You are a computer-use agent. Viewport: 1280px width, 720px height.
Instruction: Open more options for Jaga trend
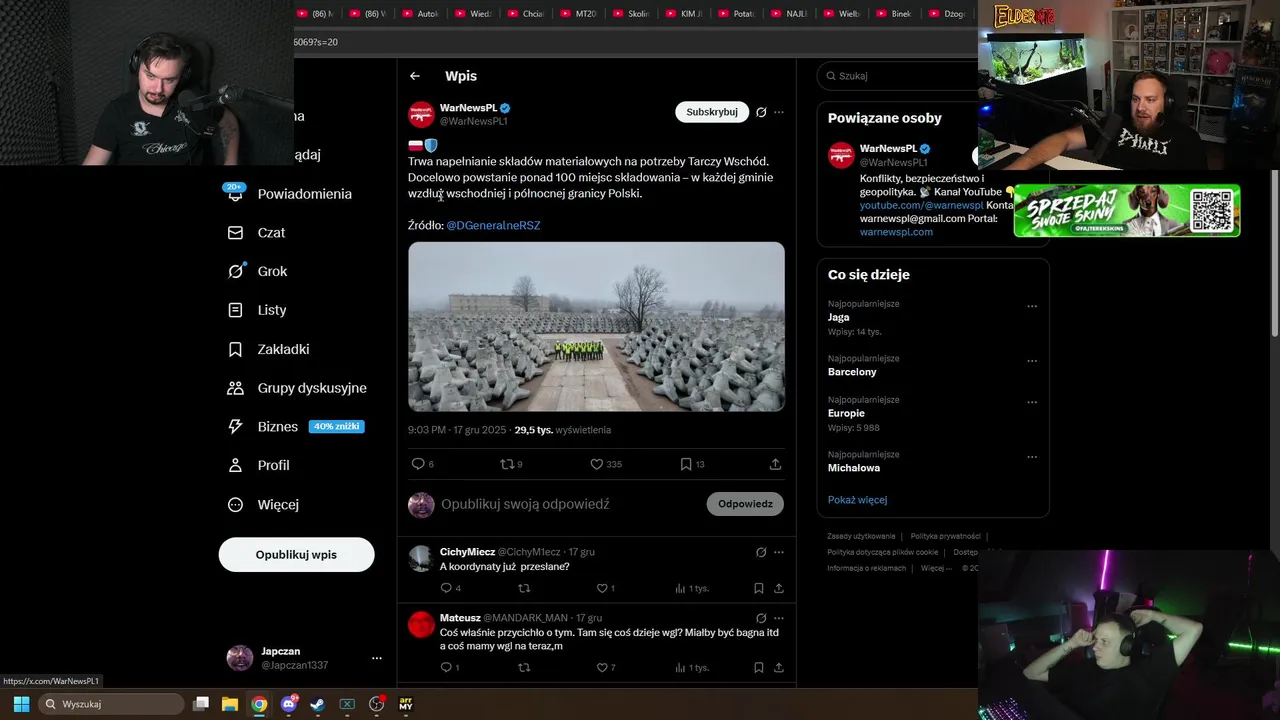click(x=1032, y=307)
